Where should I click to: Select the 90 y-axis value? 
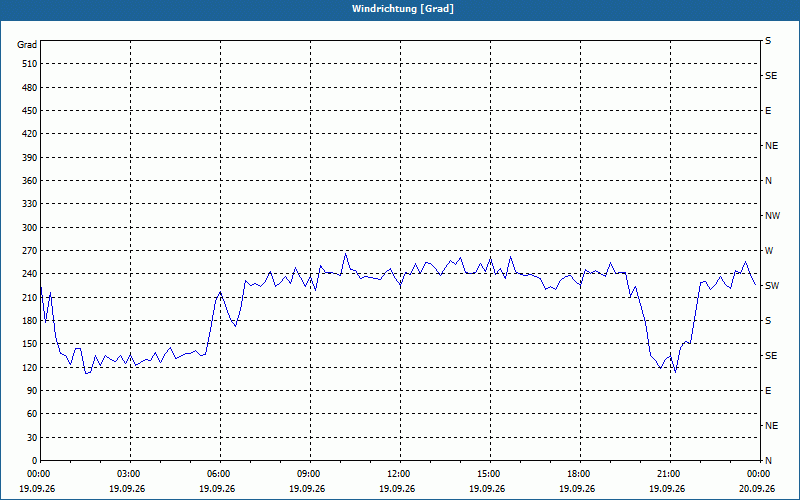(x=31, y=390)
